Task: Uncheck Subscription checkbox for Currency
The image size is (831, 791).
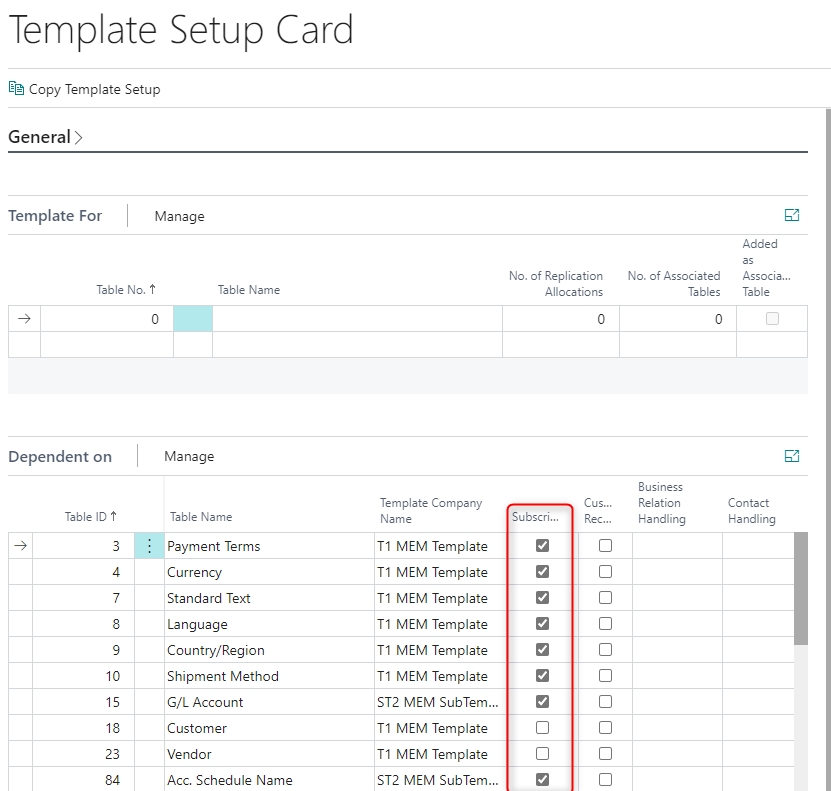Action: [x=542, y=572]
